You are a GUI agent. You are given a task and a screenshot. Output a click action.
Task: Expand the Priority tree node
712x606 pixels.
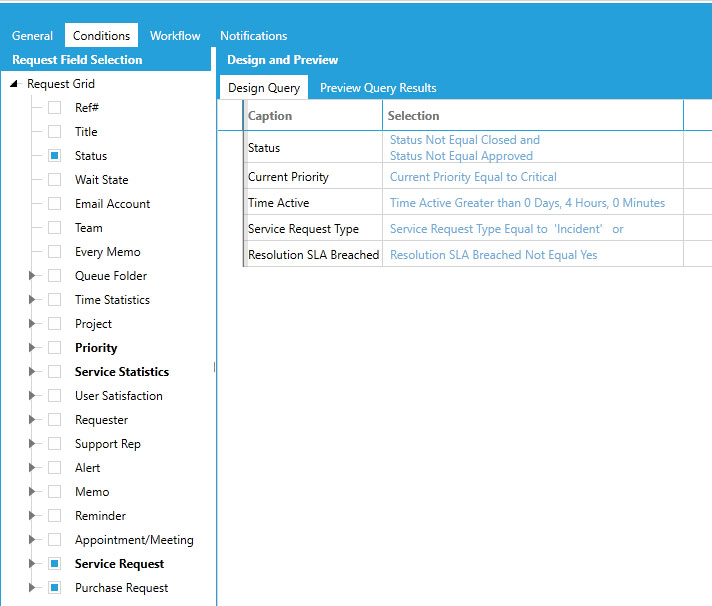[x=32, y=348]
